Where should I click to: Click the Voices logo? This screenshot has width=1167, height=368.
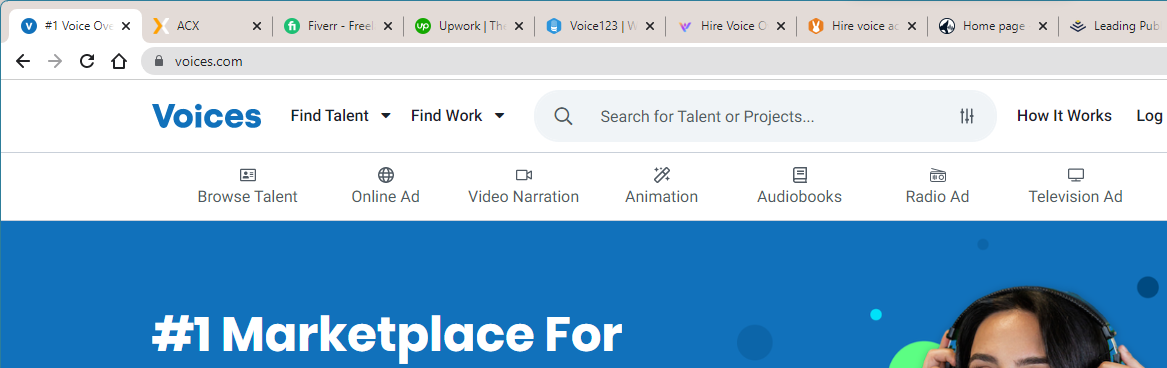(207, 116)
